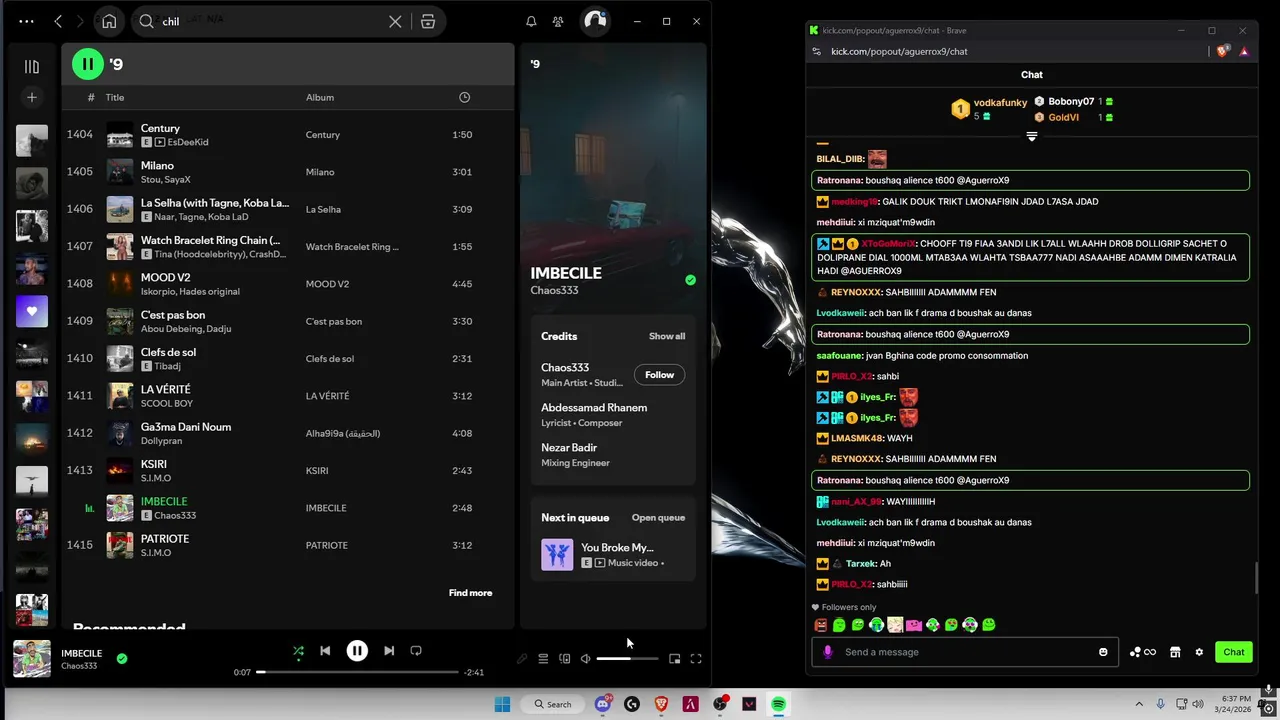Open IMBECILE title in Now Playing panel
Screen dimensions: 1280x720
point(566,273)
